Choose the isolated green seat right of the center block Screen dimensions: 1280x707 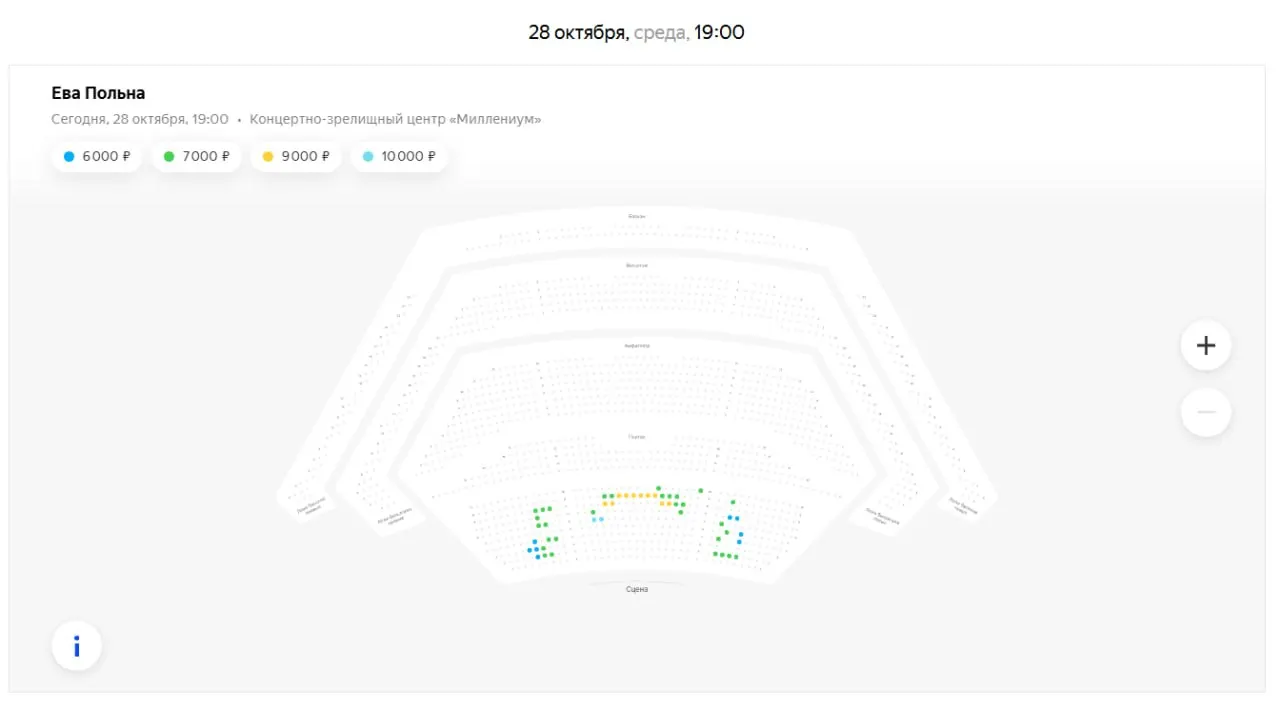701,491
